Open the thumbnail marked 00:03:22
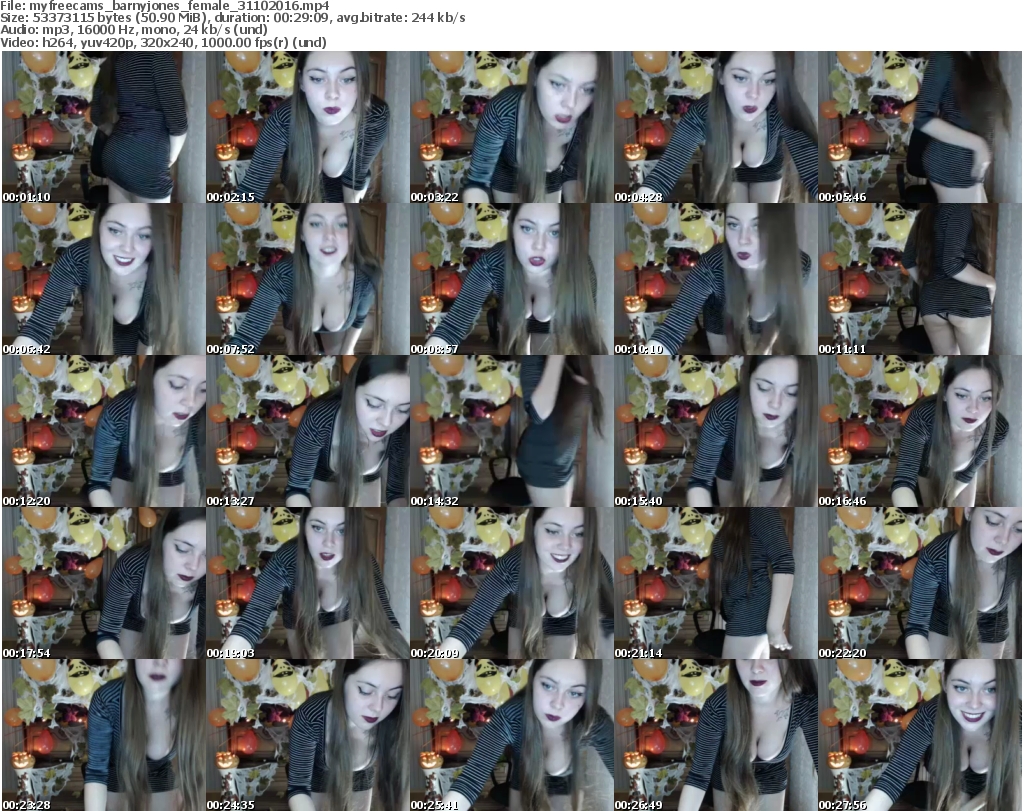Screen dimensions: 1024x811 (510, 127)
